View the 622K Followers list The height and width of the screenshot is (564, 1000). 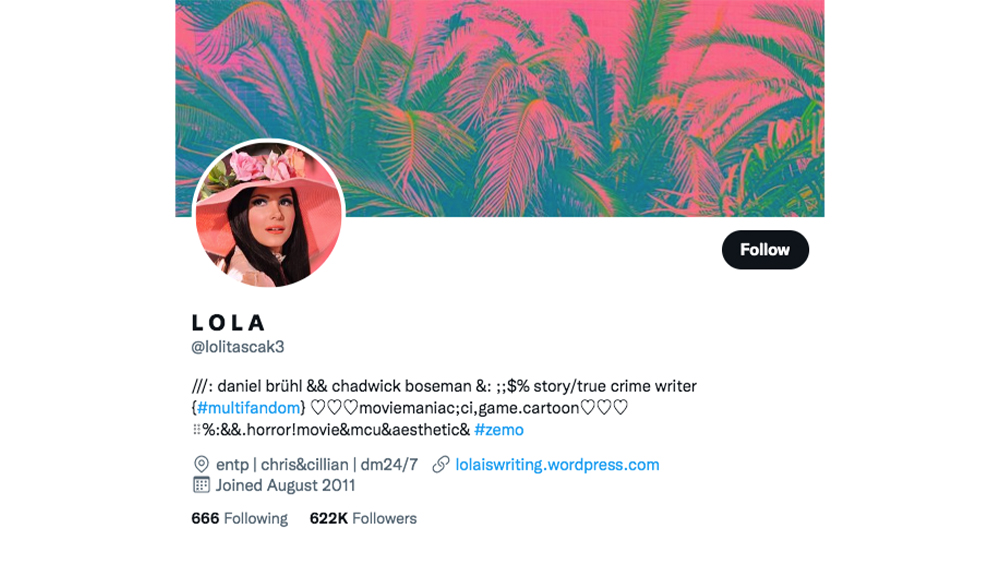click(363, 518)
